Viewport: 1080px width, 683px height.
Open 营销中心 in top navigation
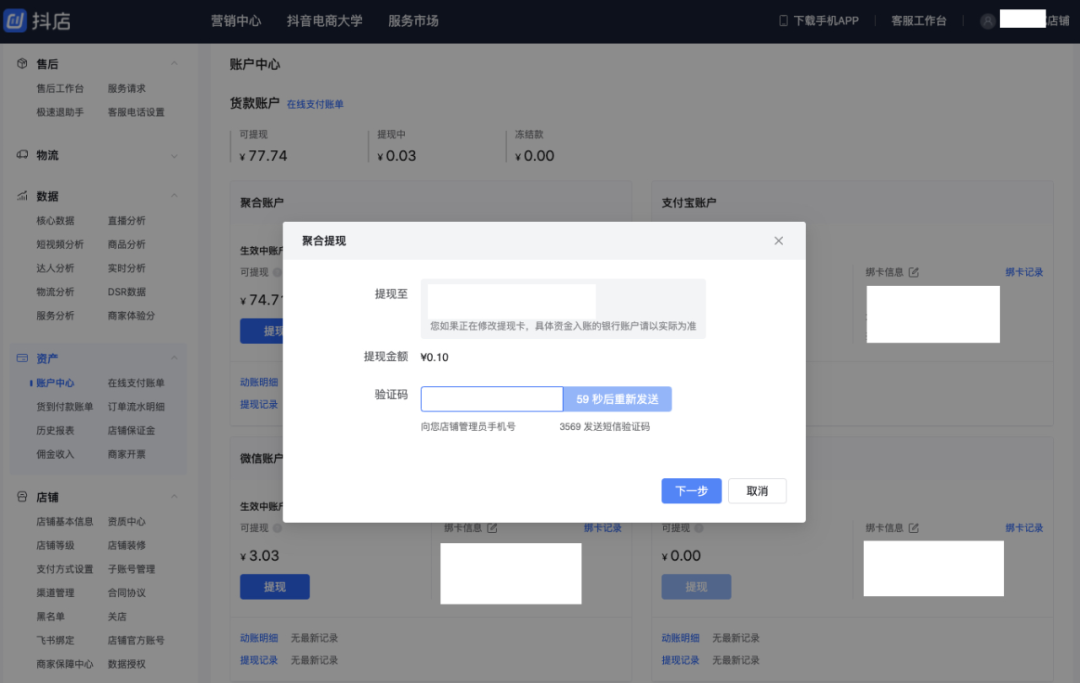236,21
